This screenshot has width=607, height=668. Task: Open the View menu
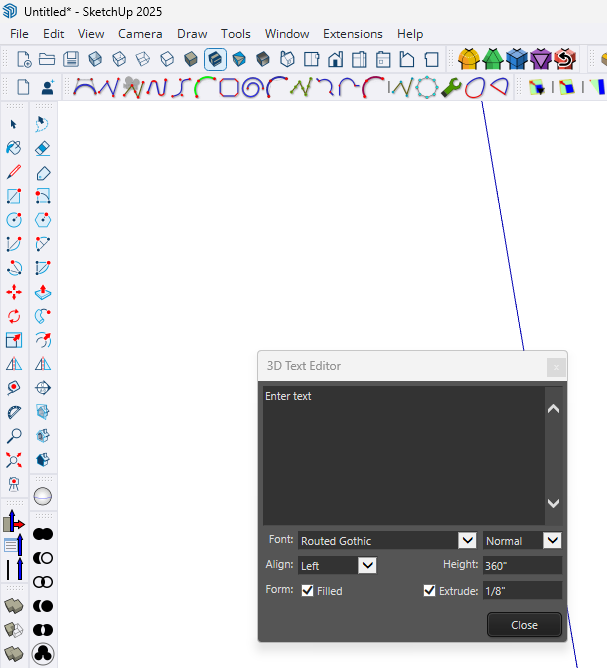[x=91, y=34]
